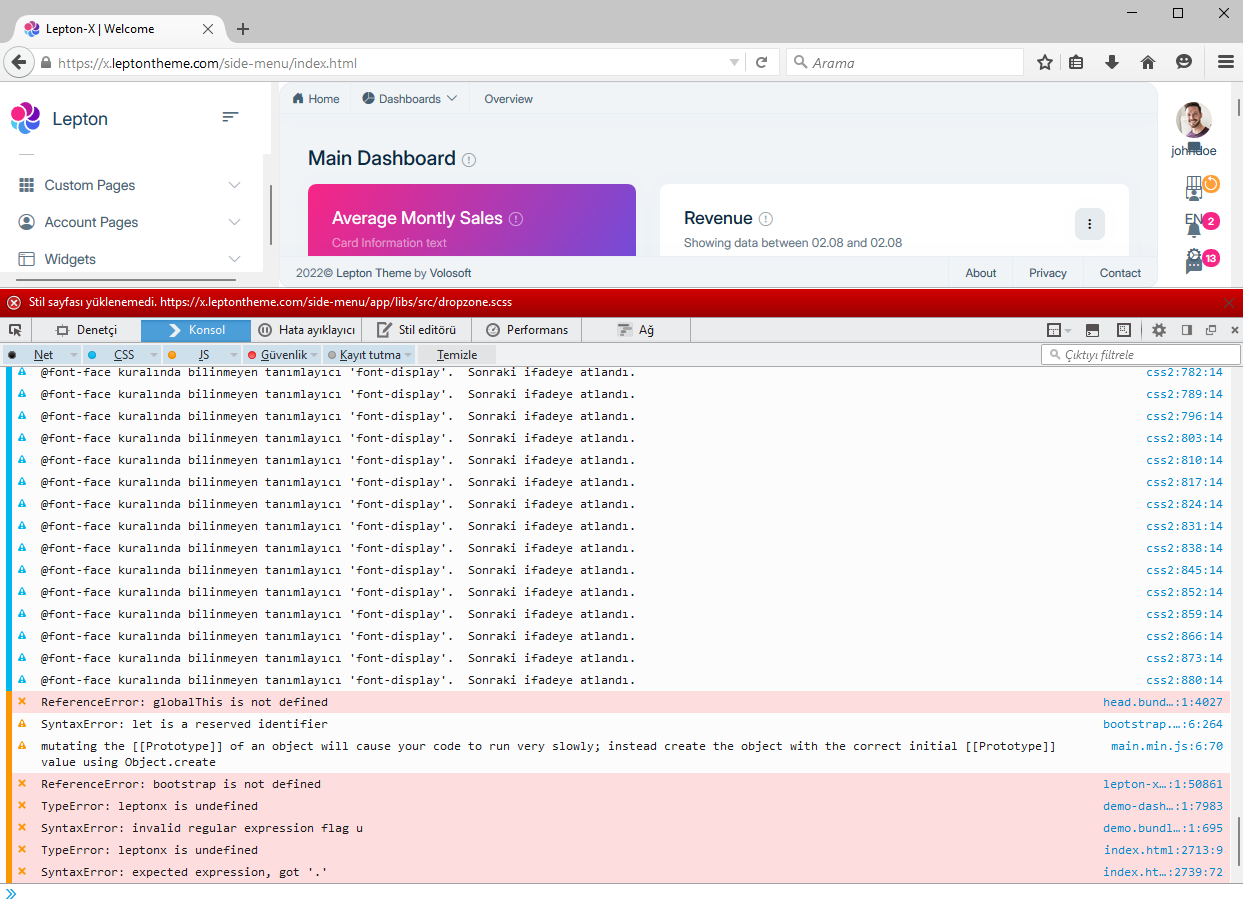1243x900 pixels.
Task: Collapse the Lepton sidebar menu icon
Action: [230, 118]
